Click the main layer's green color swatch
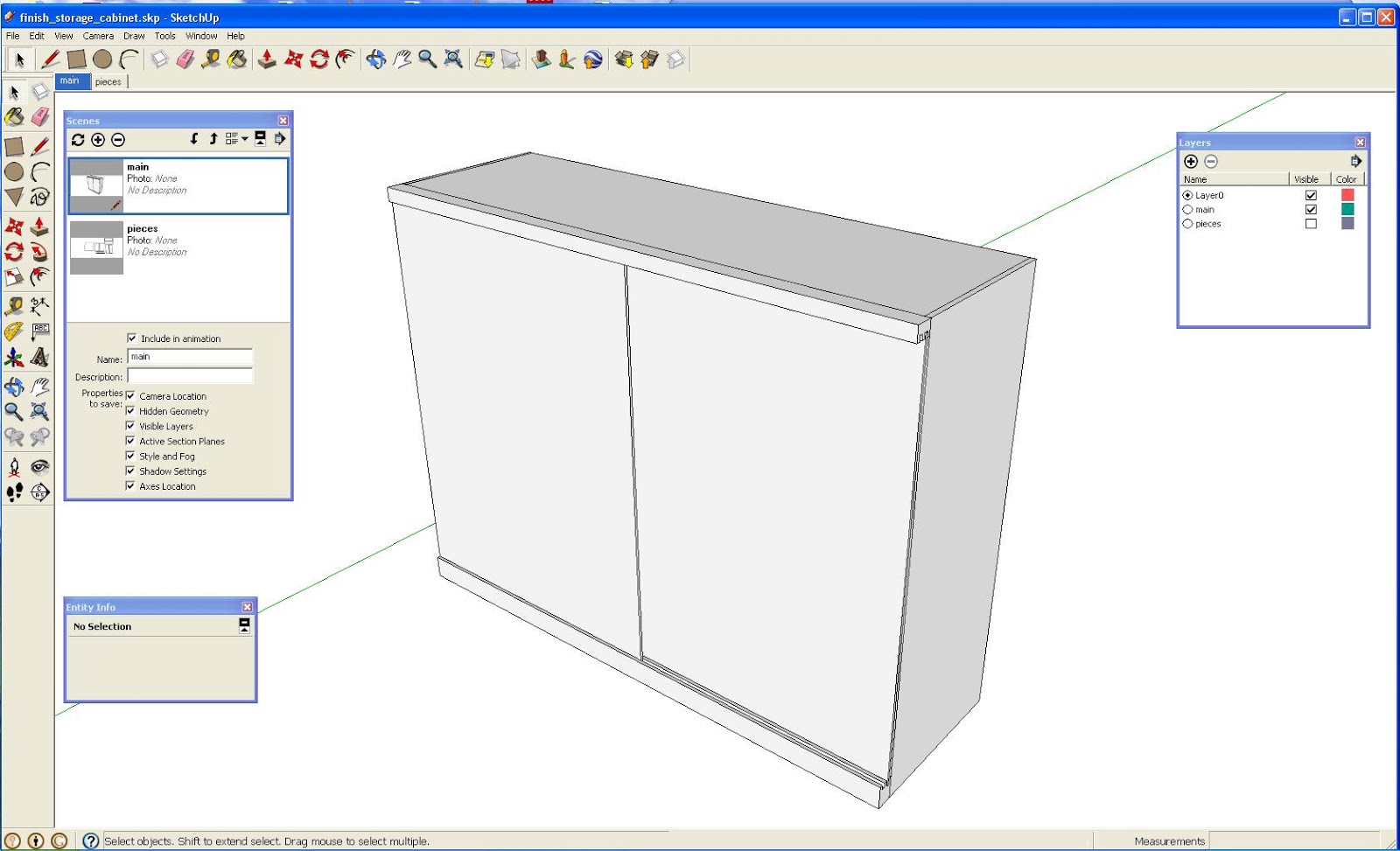This screenshot has width=1400, height=851. tap(1347, 209)
